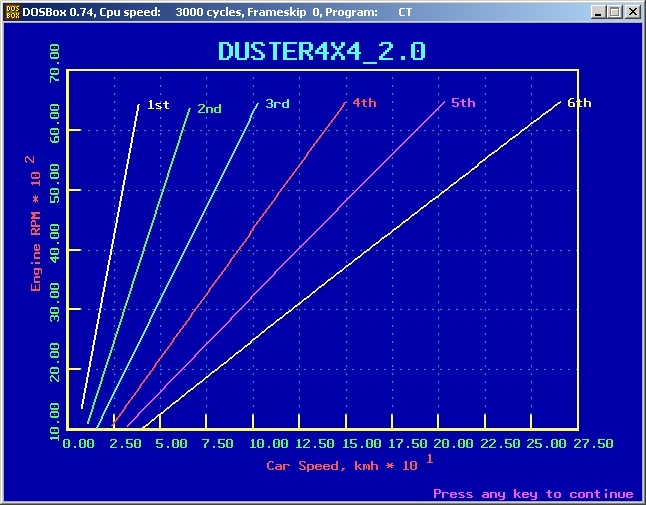Click the 50.00 RPM axis value
Image resolution: width=646 pixels, height=505 pixels.
click(x=54, y=183)
